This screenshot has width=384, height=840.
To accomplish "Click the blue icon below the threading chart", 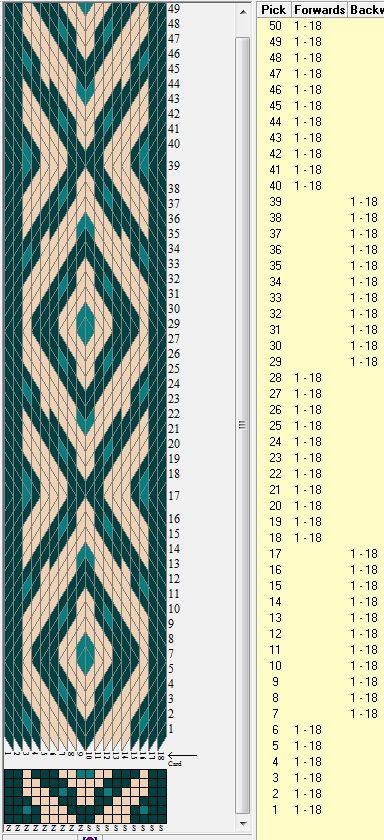I will click(89, 837).
